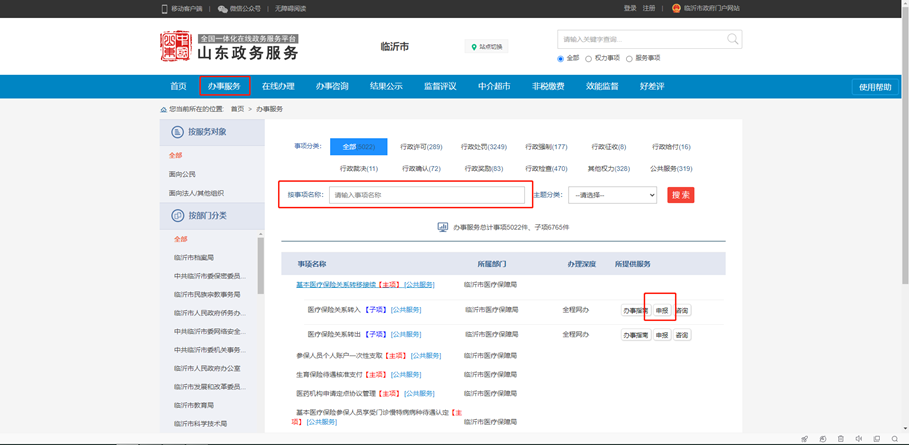Filter by 行政确认(72)
Screen dimensions: 909x445
421,169
